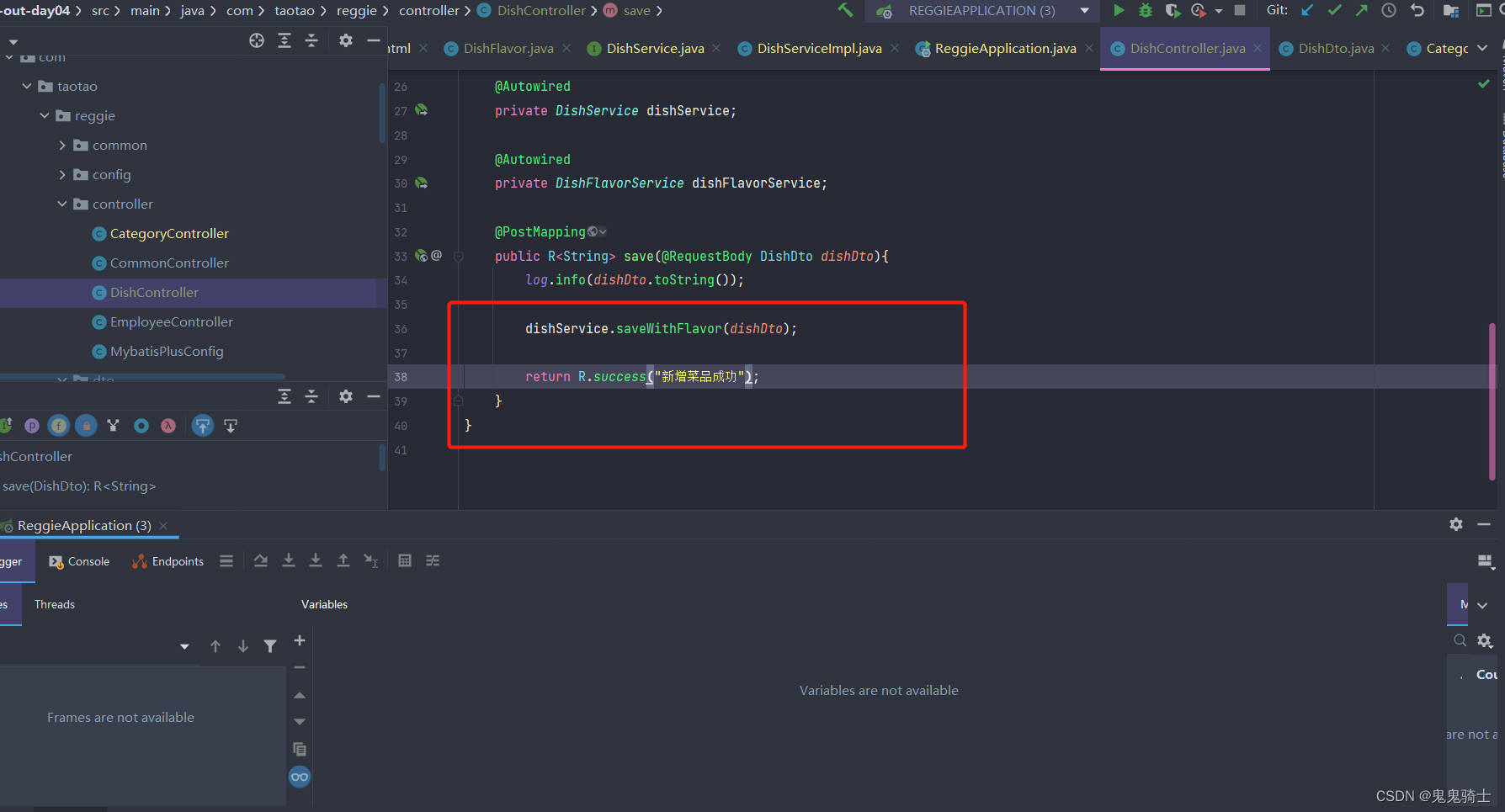The width and height of the screenshot is (1505, 812).
Task: Switch to DishService.java tab
Action: 655,49
